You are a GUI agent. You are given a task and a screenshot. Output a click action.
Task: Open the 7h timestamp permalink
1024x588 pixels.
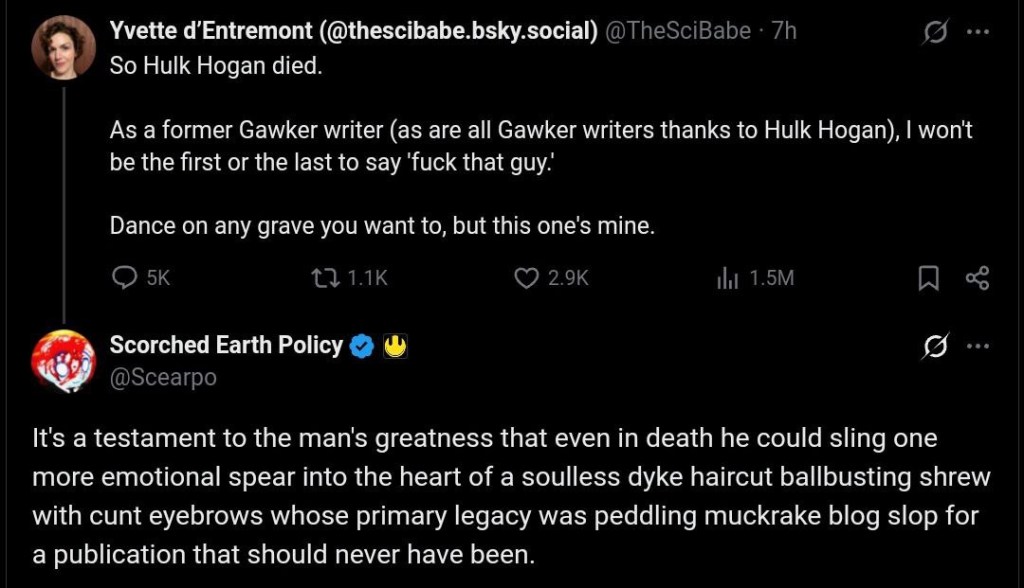point(784,31)
